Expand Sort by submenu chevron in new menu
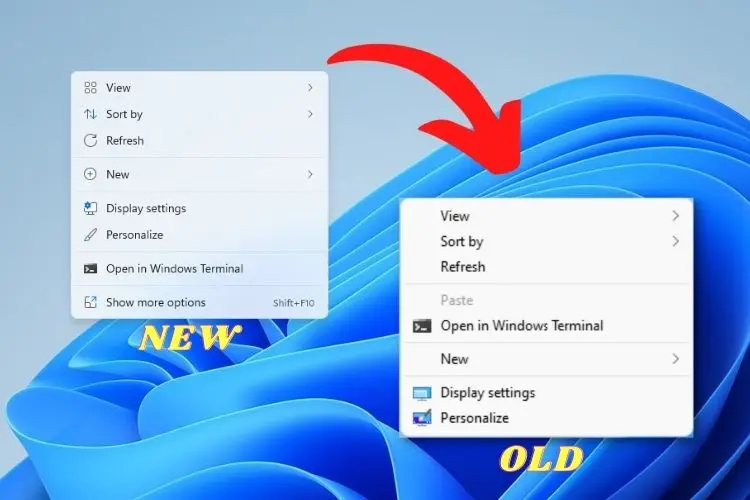The width and height of the screenshot is (750, 500). point(310,114)
